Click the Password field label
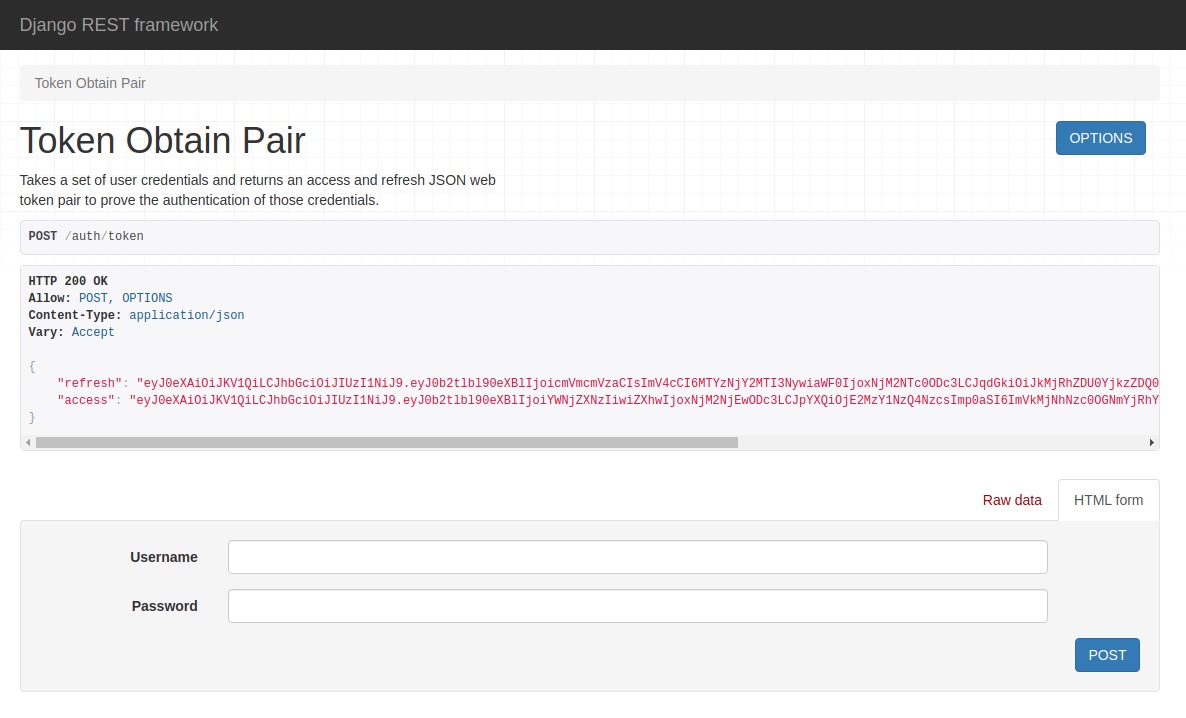 [164, 607]
